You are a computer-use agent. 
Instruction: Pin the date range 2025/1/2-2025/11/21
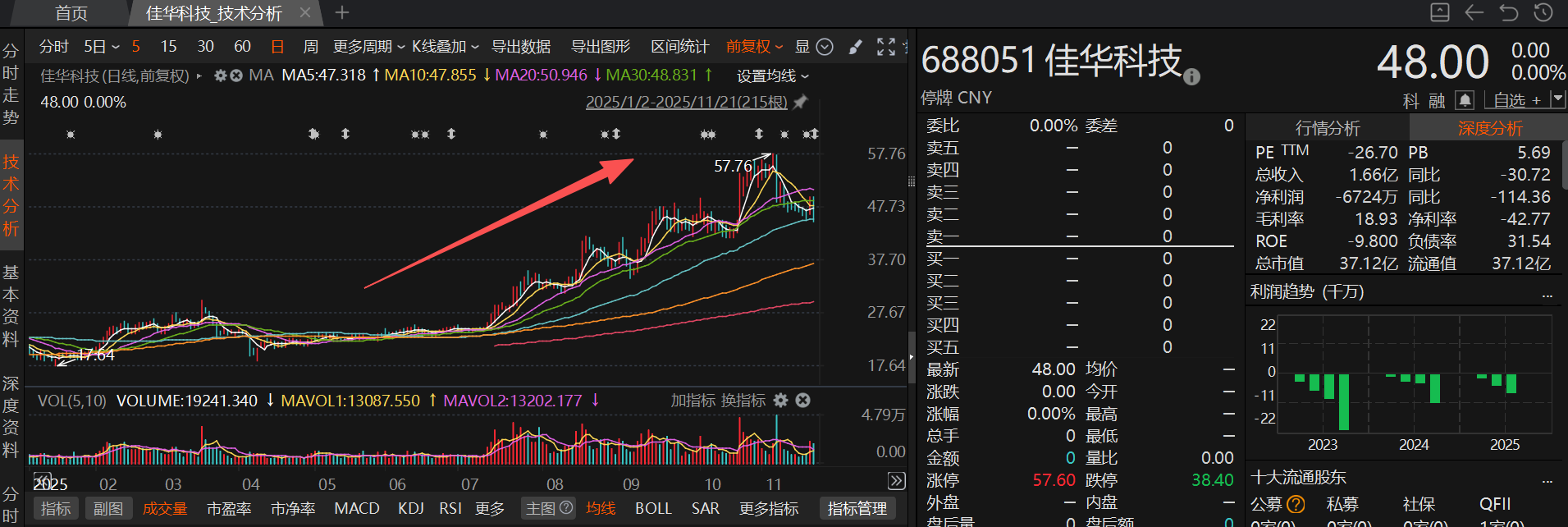point(801,102)
